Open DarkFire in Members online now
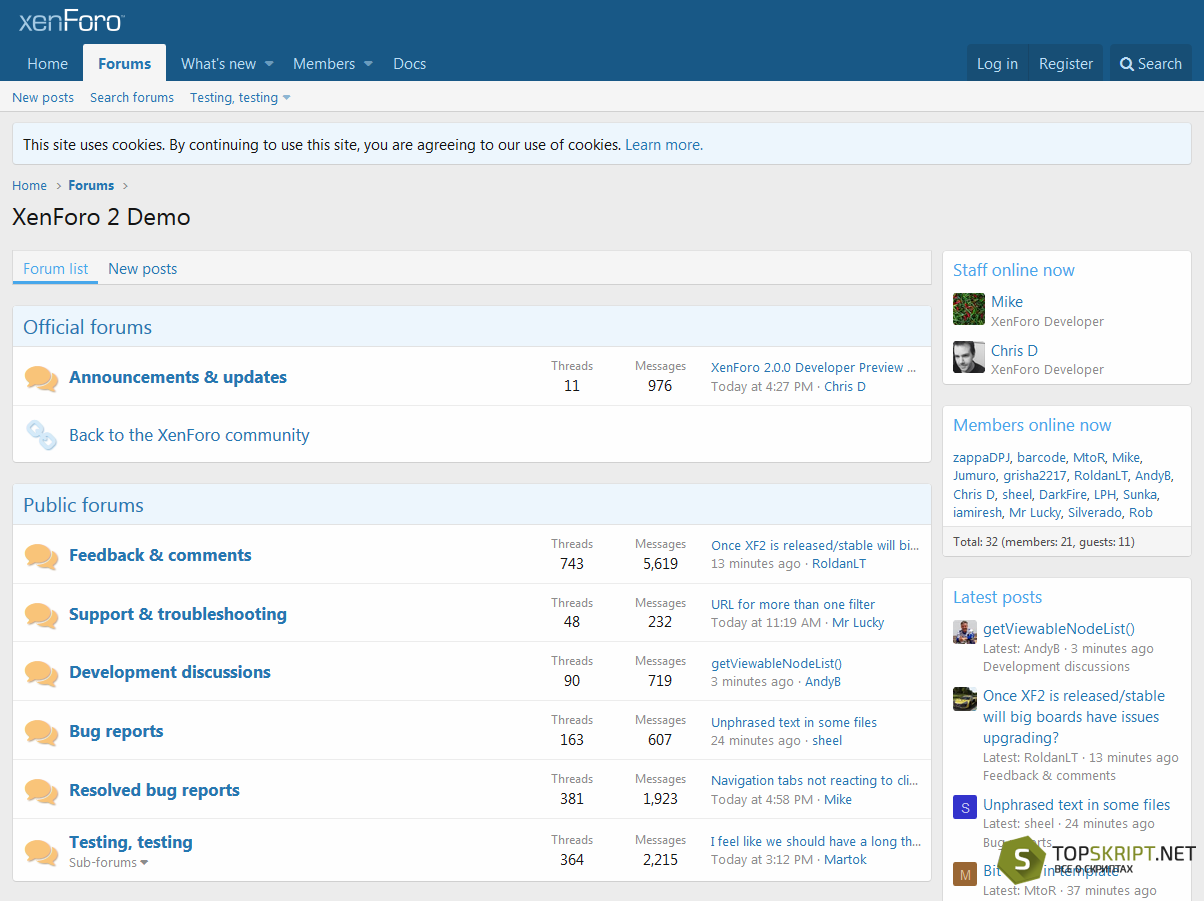1204x901 pixels. pyautogui.click(x=1062, y=495)
